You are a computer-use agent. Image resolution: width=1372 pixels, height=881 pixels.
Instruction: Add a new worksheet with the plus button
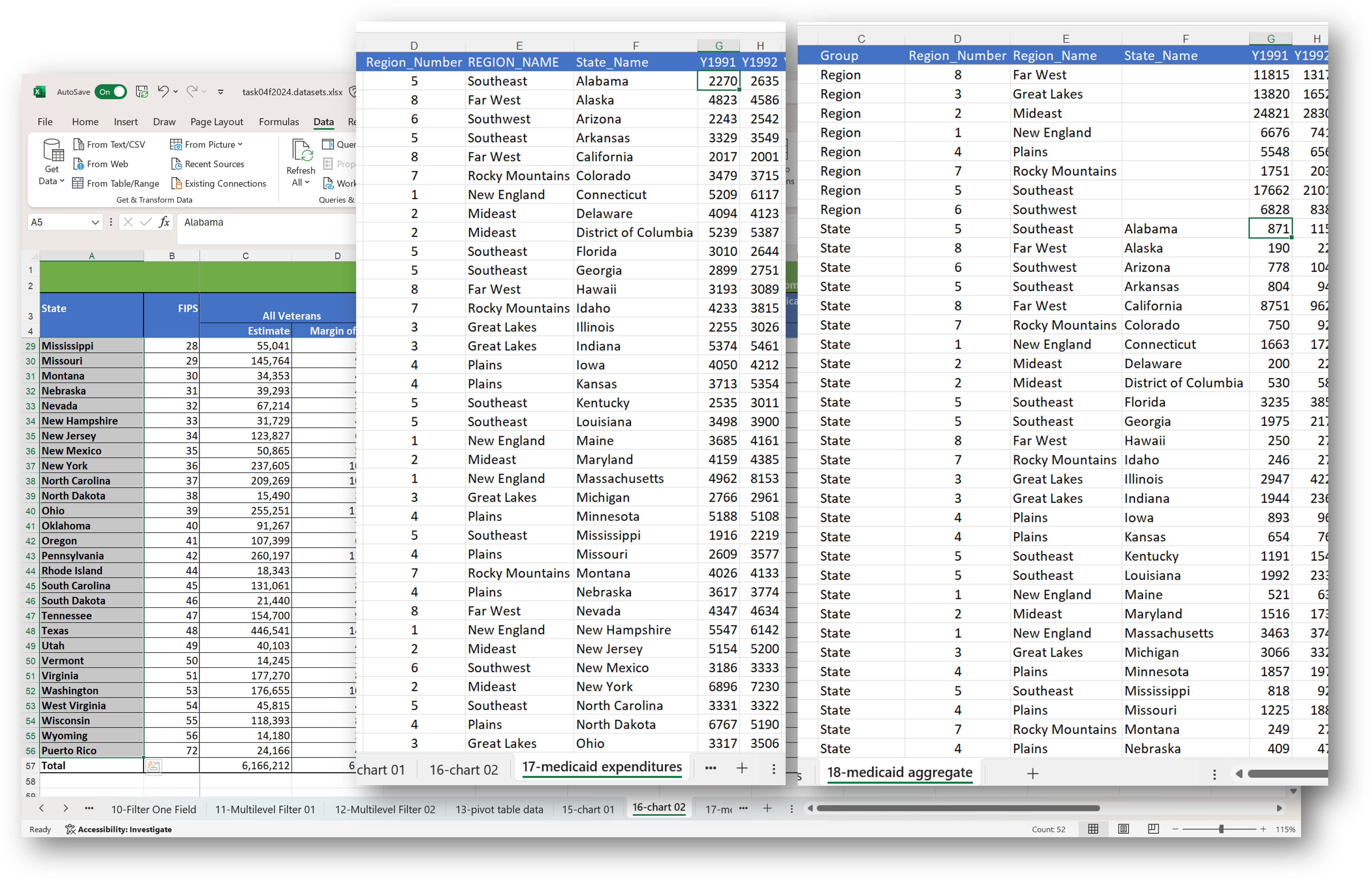[767, 808]
